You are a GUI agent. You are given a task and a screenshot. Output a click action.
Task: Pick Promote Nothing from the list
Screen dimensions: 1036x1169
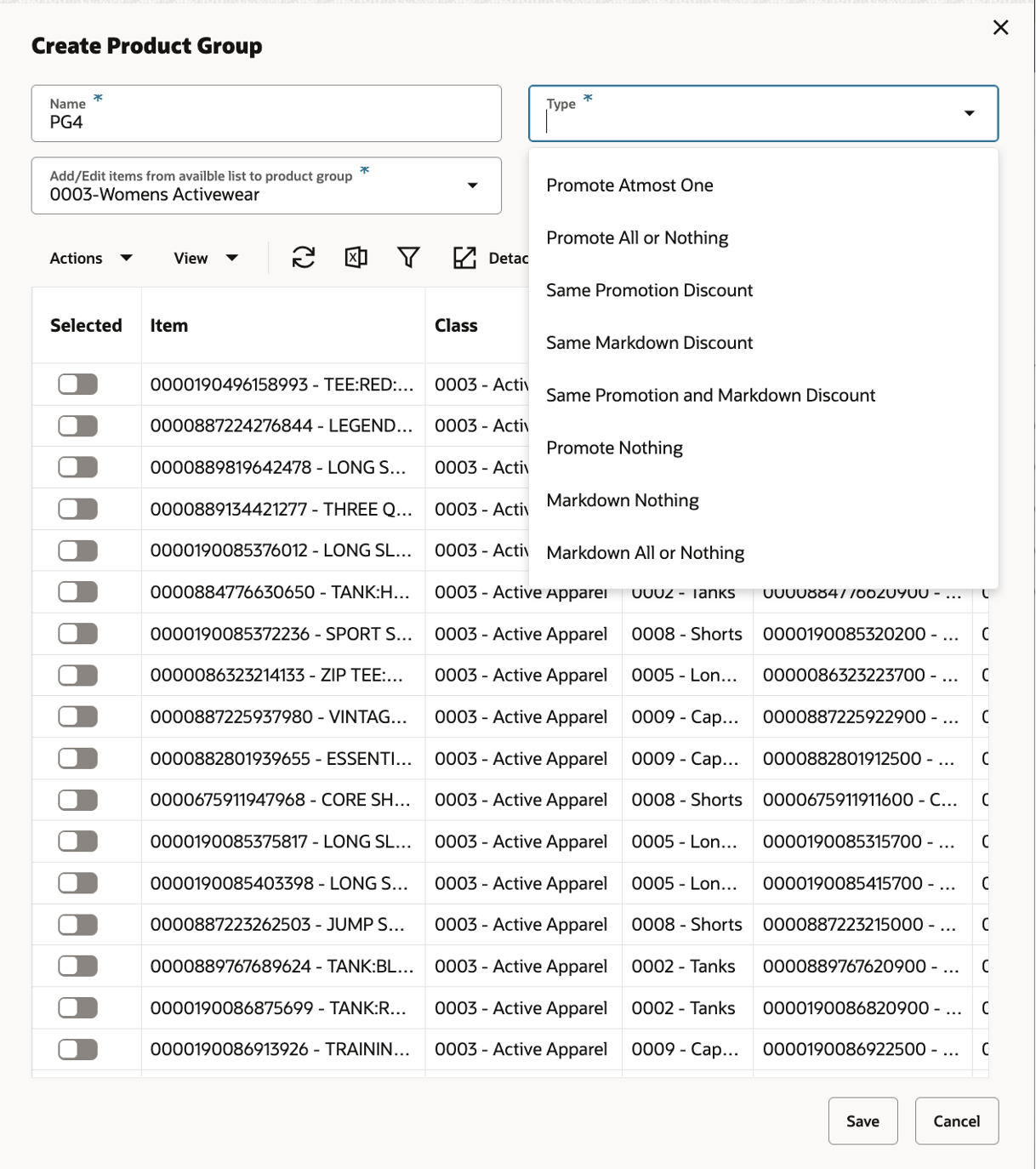tap(763, 448)
